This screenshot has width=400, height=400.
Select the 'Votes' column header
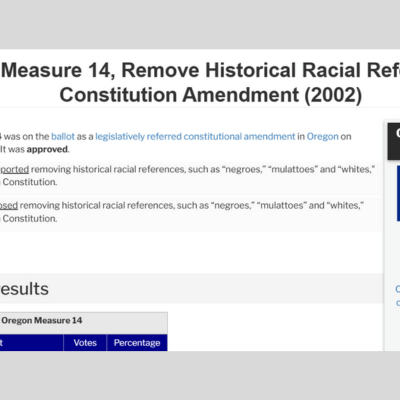coord(85,343)
